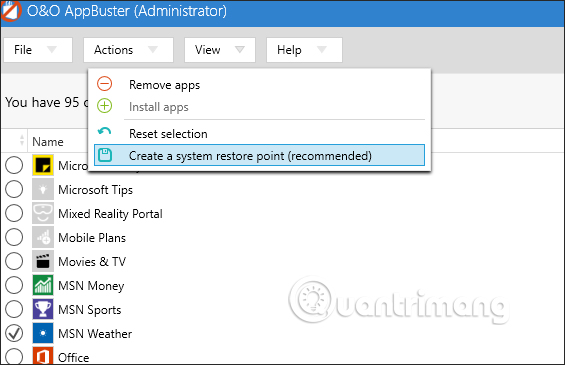
Task: Select the MSN Sports row text
Action: 90,310
